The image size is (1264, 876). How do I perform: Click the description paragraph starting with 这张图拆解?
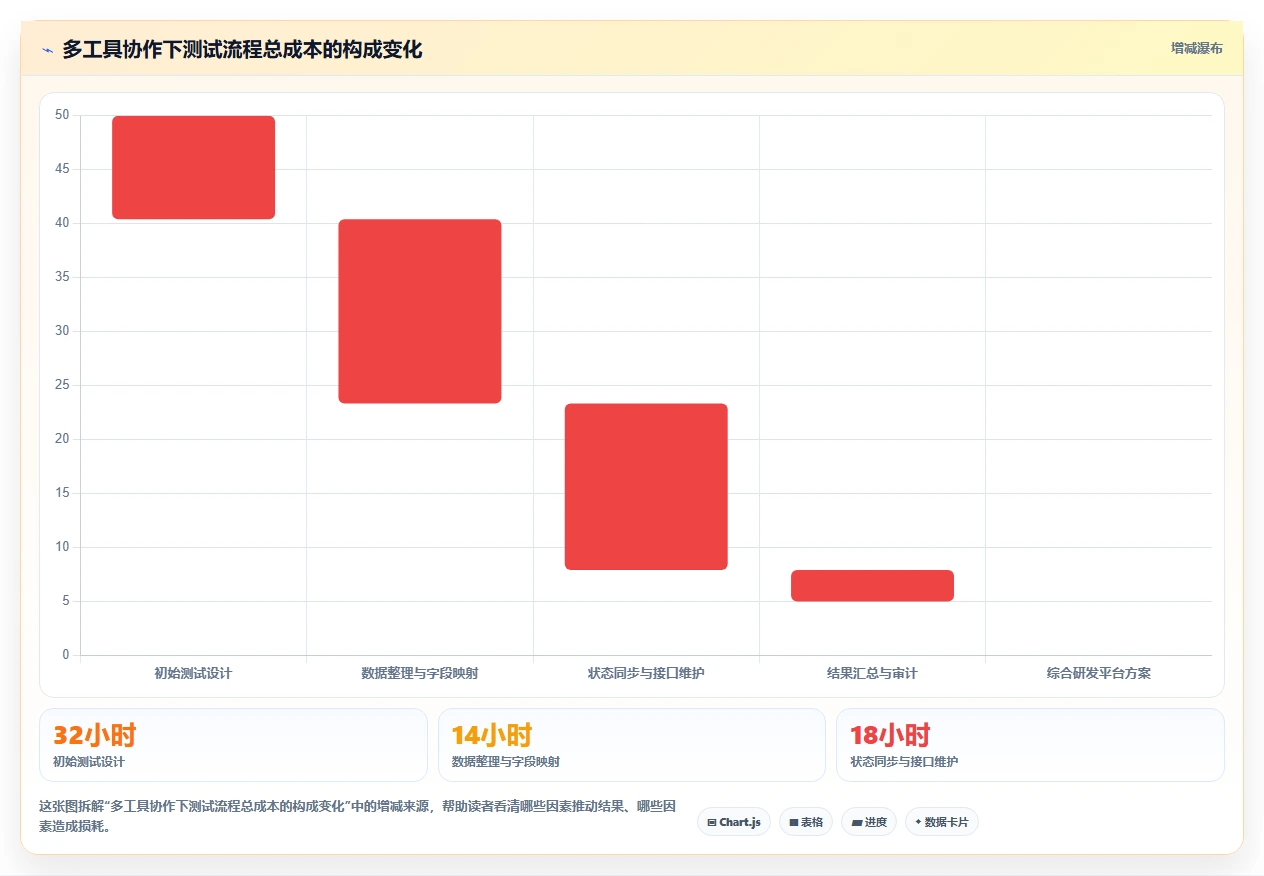(x=358, y=816)
